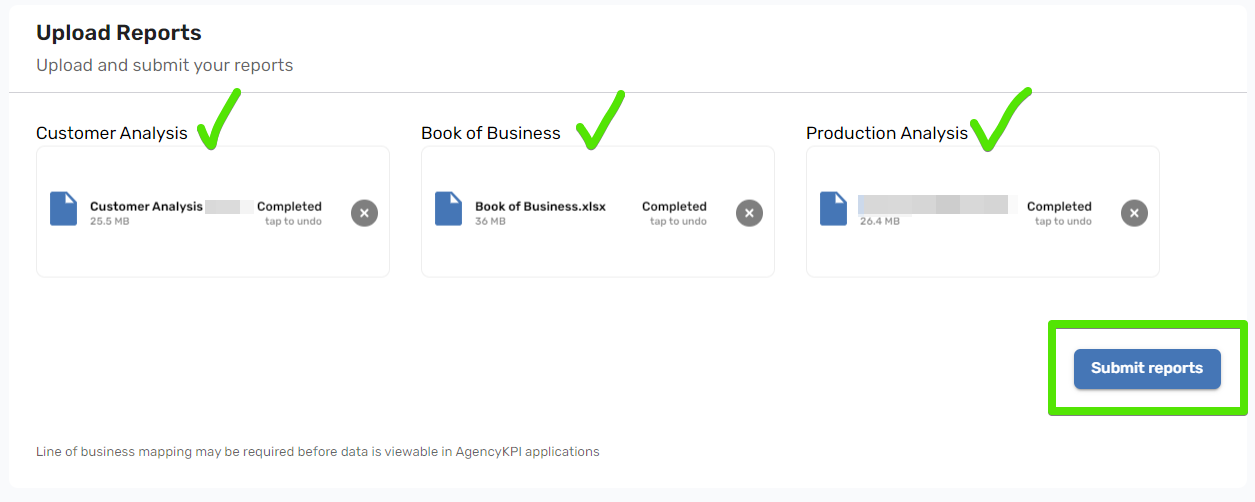
Task: Undo the completed Book of Business upload
Action: tap(678, 221)
